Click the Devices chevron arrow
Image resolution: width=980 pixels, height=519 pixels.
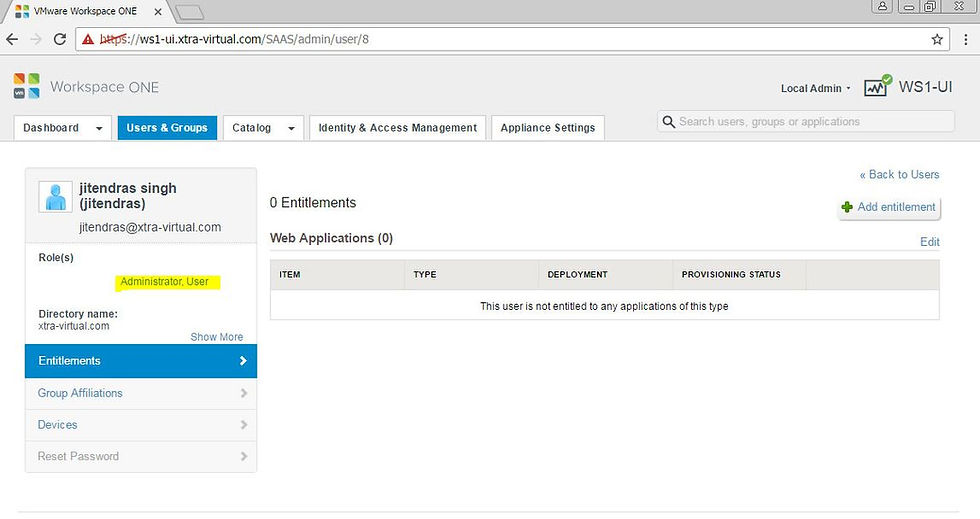[x=244, y=425]
